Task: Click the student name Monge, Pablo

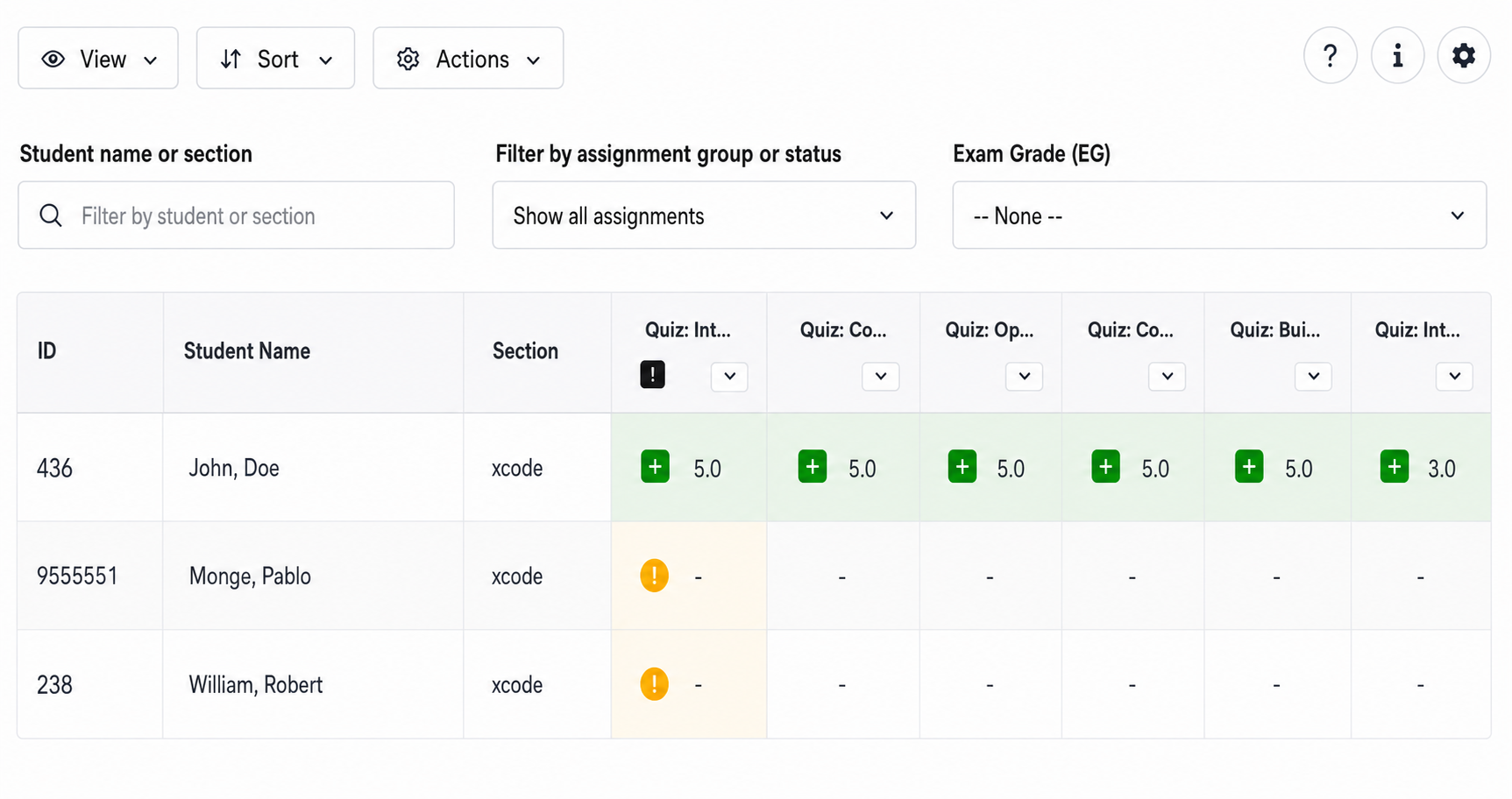Action: (250, 576)
